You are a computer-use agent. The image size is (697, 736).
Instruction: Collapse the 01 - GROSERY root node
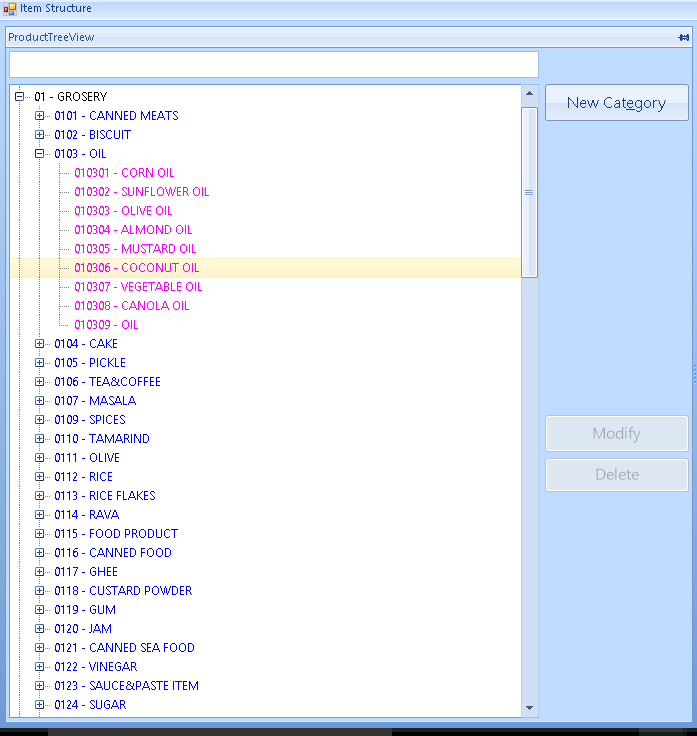pyautogui.click(x=19, y=97)
